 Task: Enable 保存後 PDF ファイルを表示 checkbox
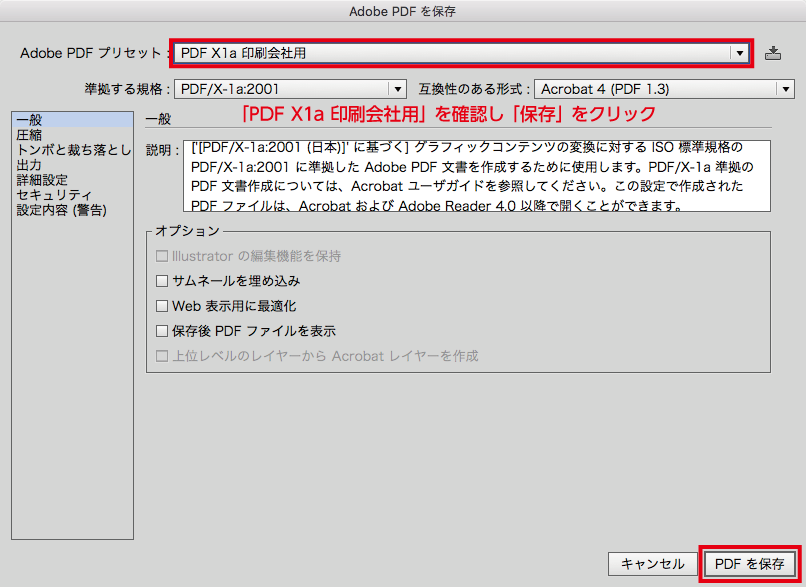tap(162, 331)
